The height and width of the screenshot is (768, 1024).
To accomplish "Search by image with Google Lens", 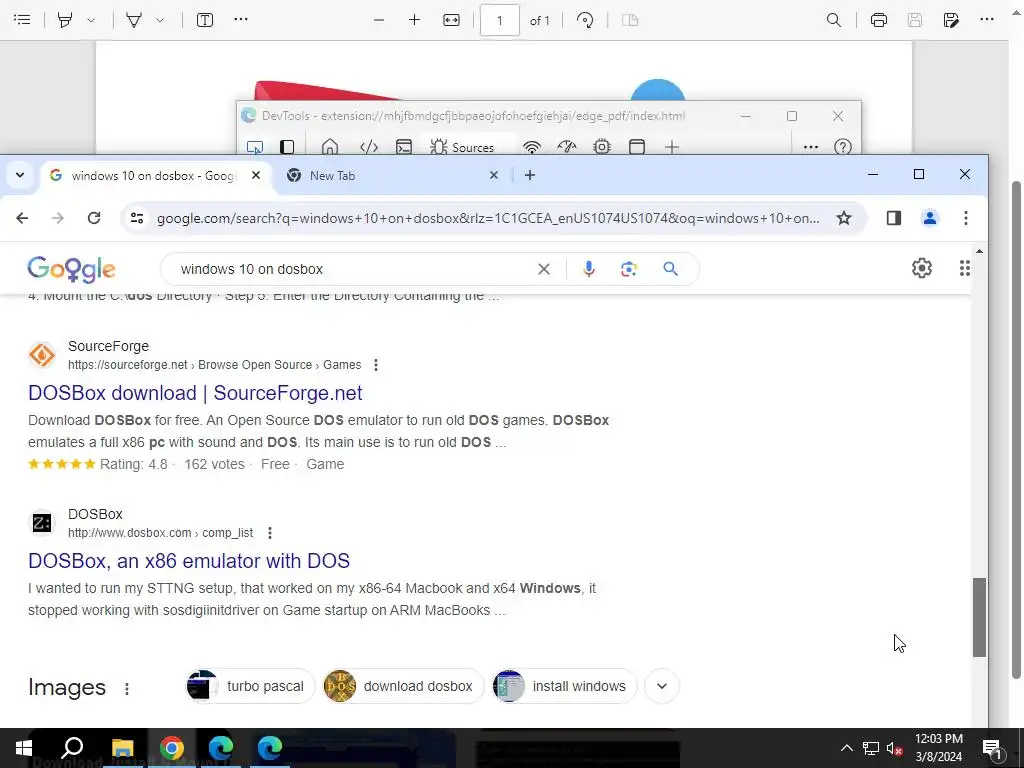I will click(628, 269).
